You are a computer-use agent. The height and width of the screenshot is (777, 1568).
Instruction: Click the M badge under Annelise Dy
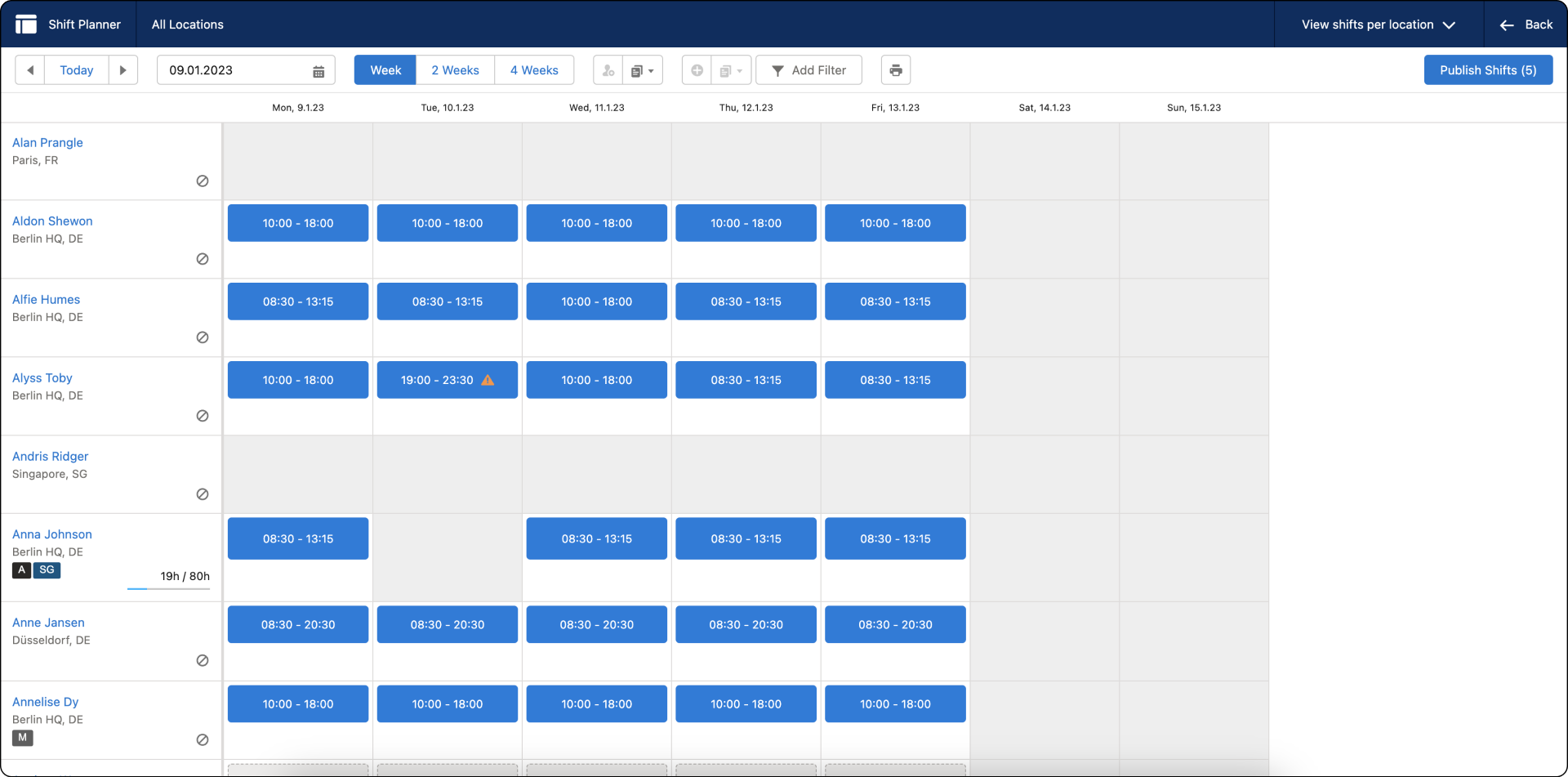(x=23, y=738)
